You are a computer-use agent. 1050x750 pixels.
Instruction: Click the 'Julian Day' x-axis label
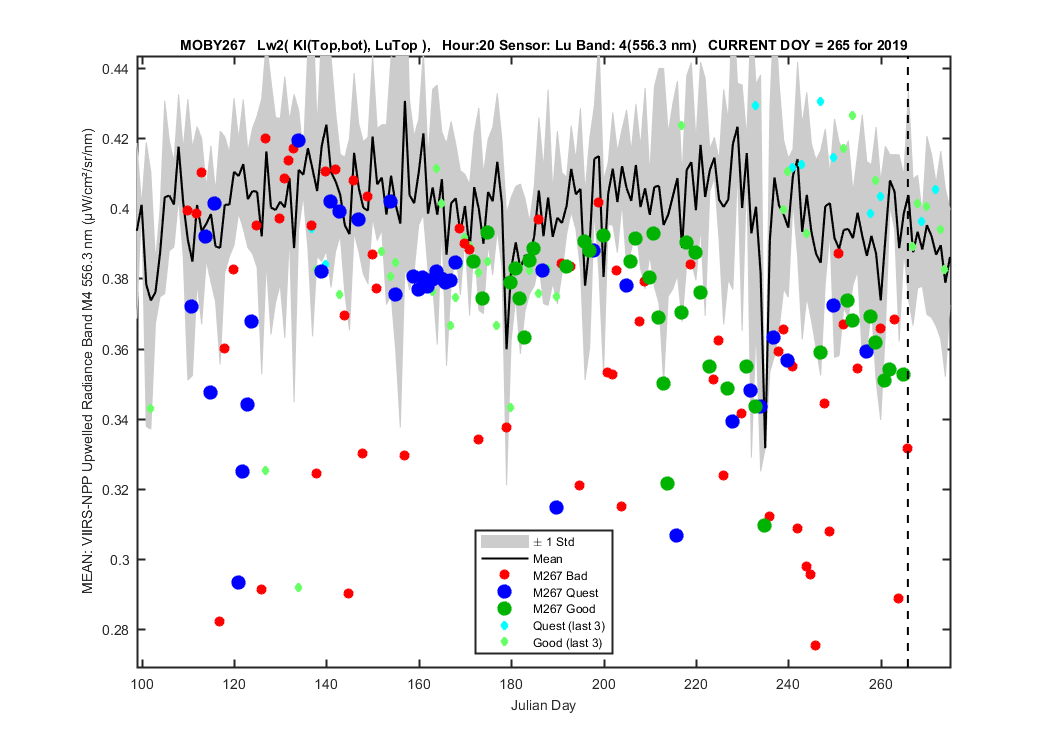pos(543,705)
